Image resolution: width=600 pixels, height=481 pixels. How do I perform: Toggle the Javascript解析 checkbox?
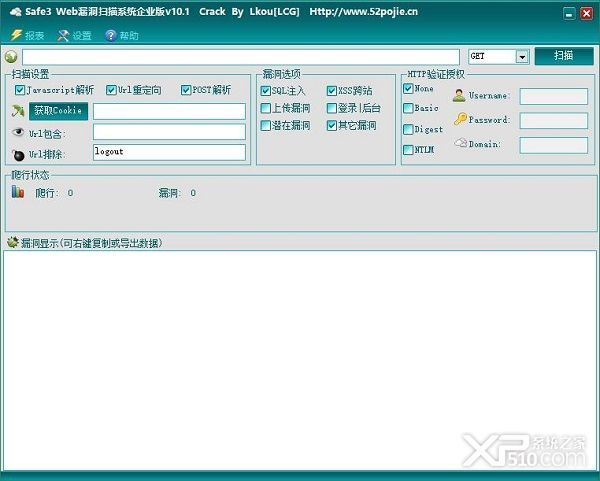pyautogui.click(x=20, y=90)
